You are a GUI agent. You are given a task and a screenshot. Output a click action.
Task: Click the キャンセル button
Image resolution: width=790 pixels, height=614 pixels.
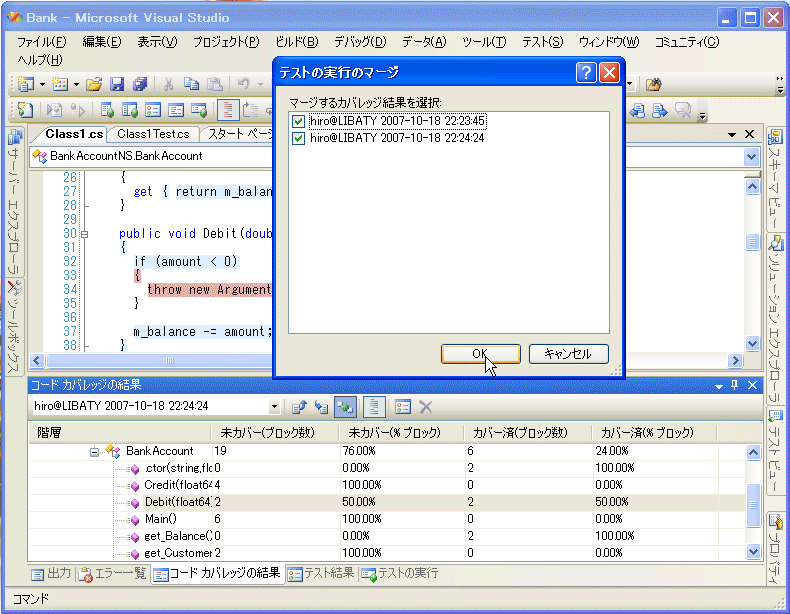[x=568, y=354]
